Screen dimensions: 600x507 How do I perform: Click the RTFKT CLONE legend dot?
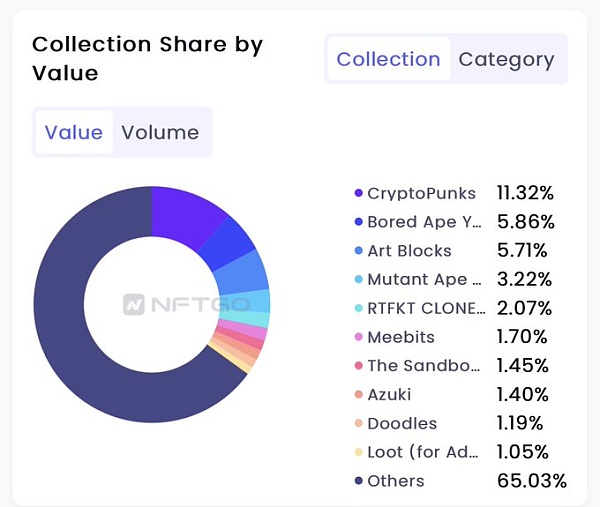[x=358, y=308]
